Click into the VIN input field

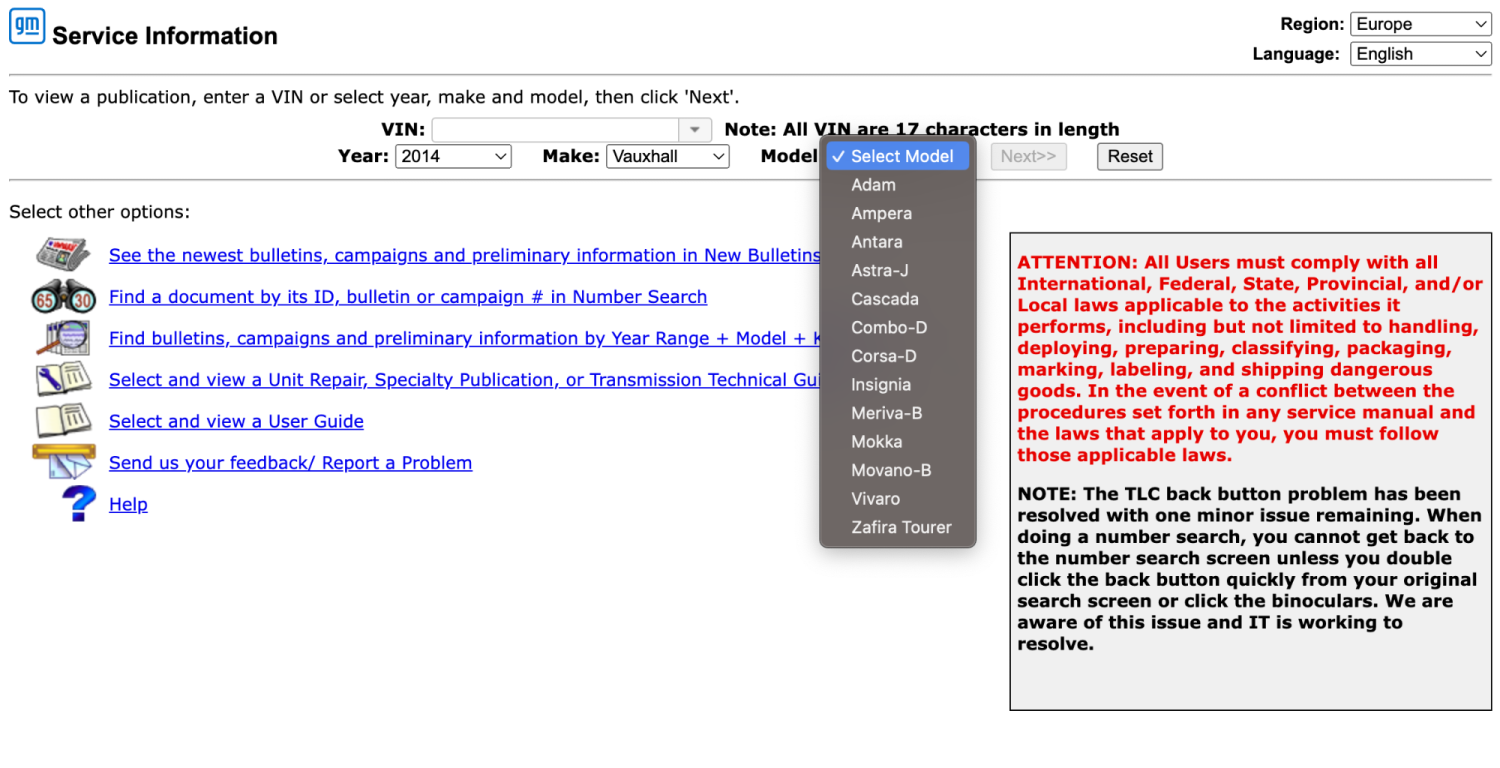(555, 130)
